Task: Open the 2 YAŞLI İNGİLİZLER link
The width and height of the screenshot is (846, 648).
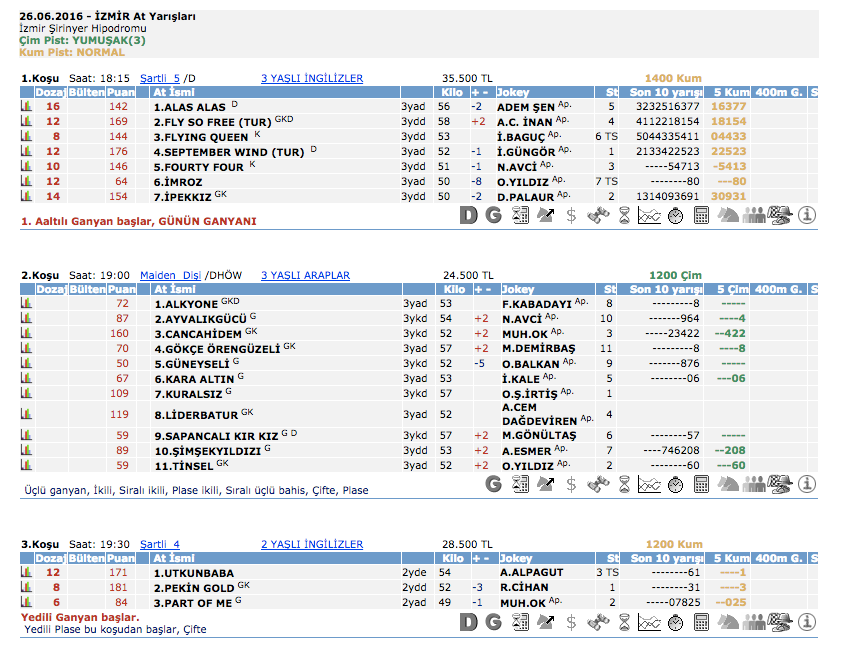Action: [312, 545]
